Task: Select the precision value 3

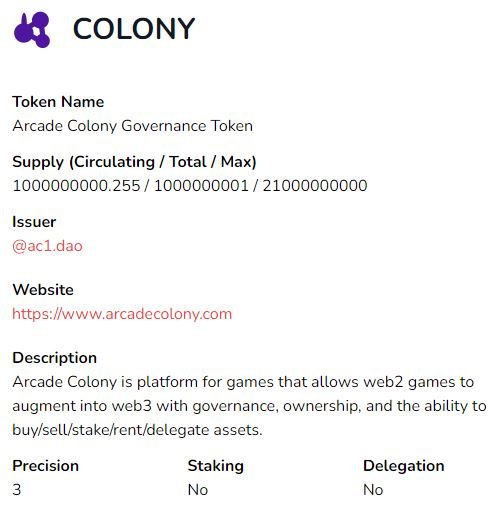Action: [x=17, y=490]
